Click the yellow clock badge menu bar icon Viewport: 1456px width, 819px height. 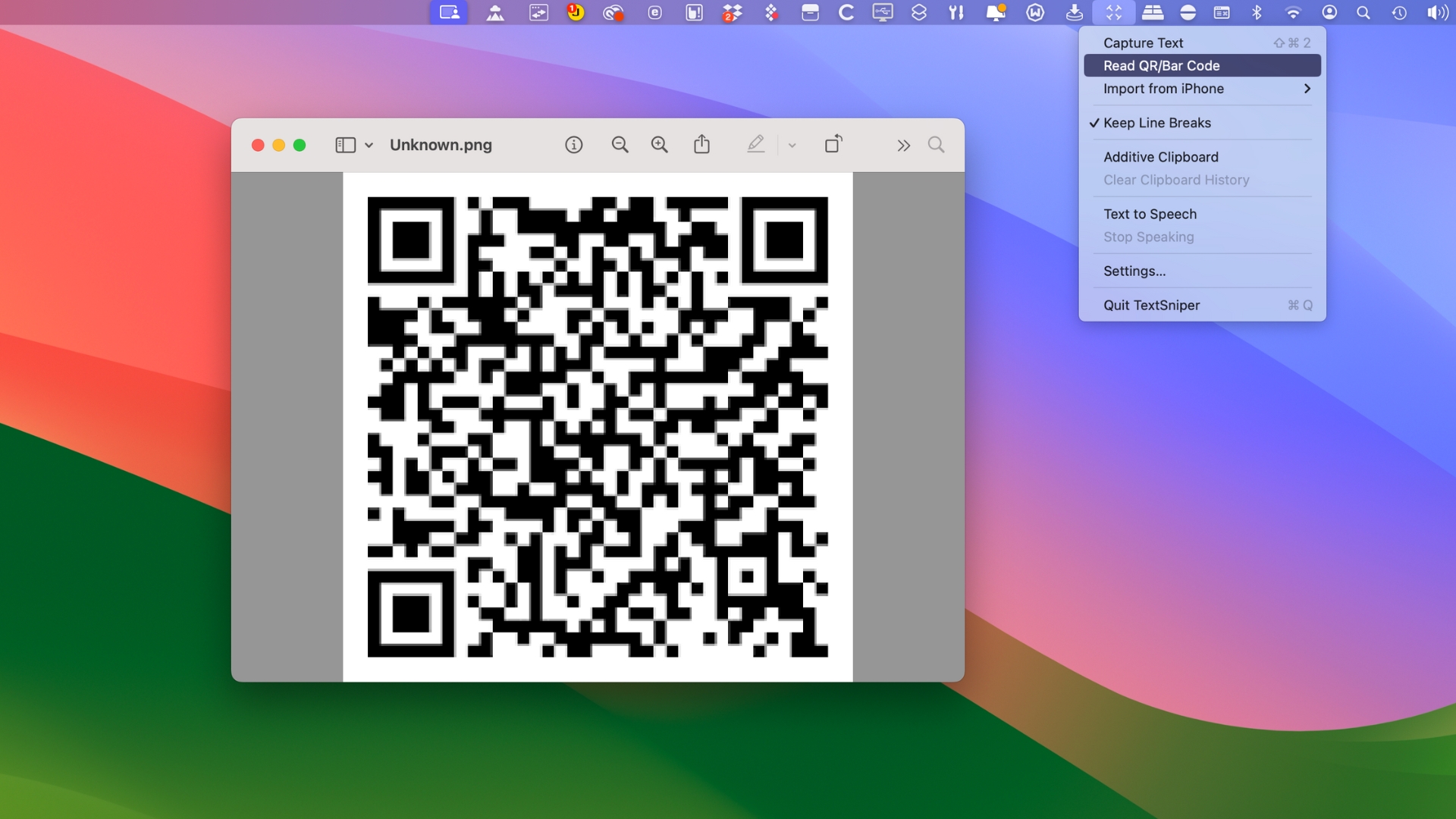(x=576, y=11)
